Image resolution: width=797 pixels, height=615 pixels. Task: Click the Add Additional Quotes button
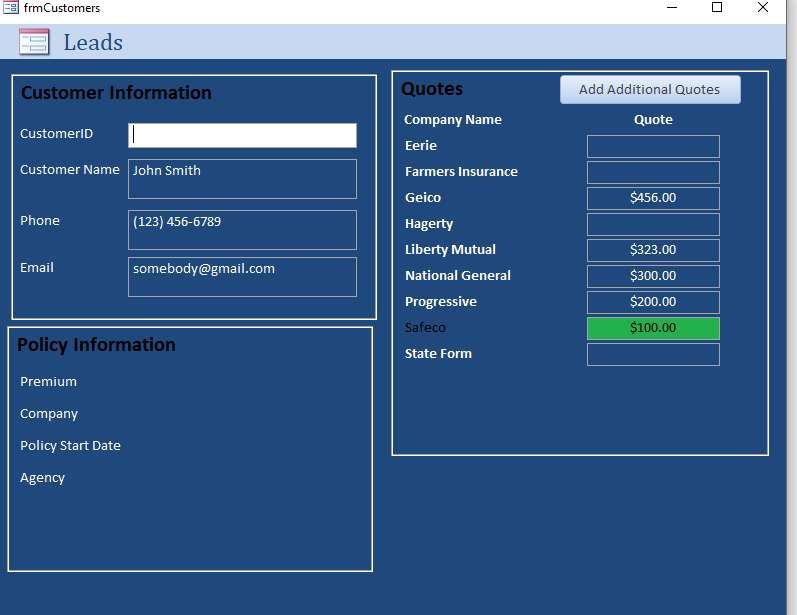(650, 89)
